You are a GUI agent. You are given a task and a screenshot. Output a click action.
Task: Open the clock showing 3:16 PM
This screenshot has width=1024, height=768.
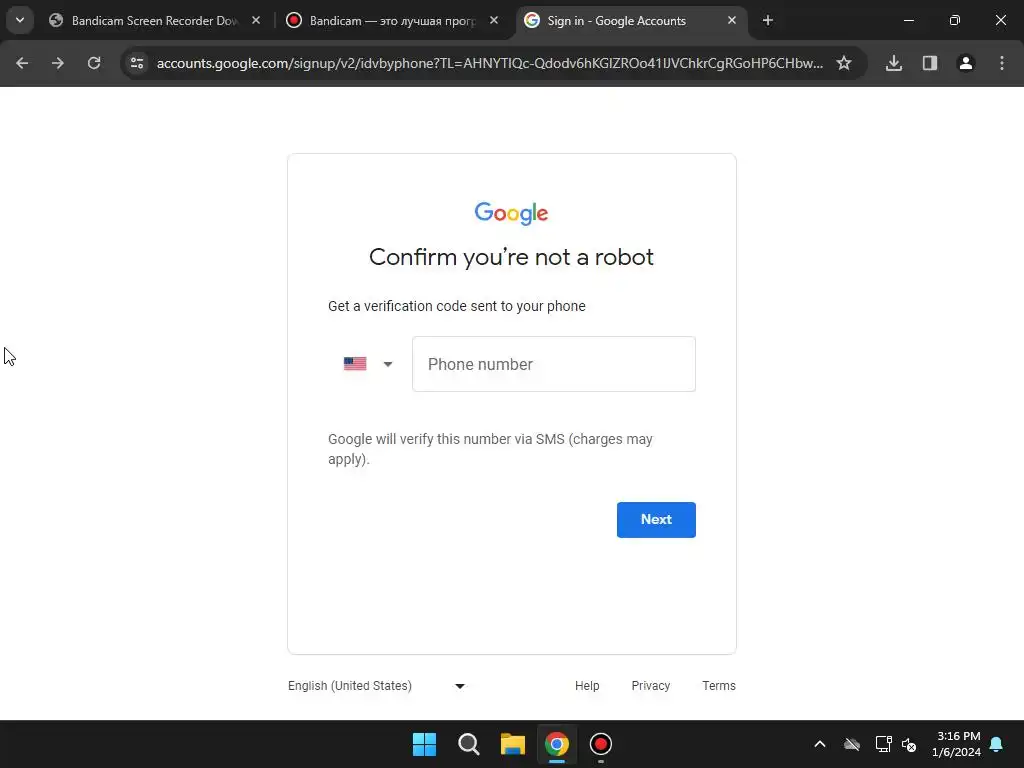[957, 744]
